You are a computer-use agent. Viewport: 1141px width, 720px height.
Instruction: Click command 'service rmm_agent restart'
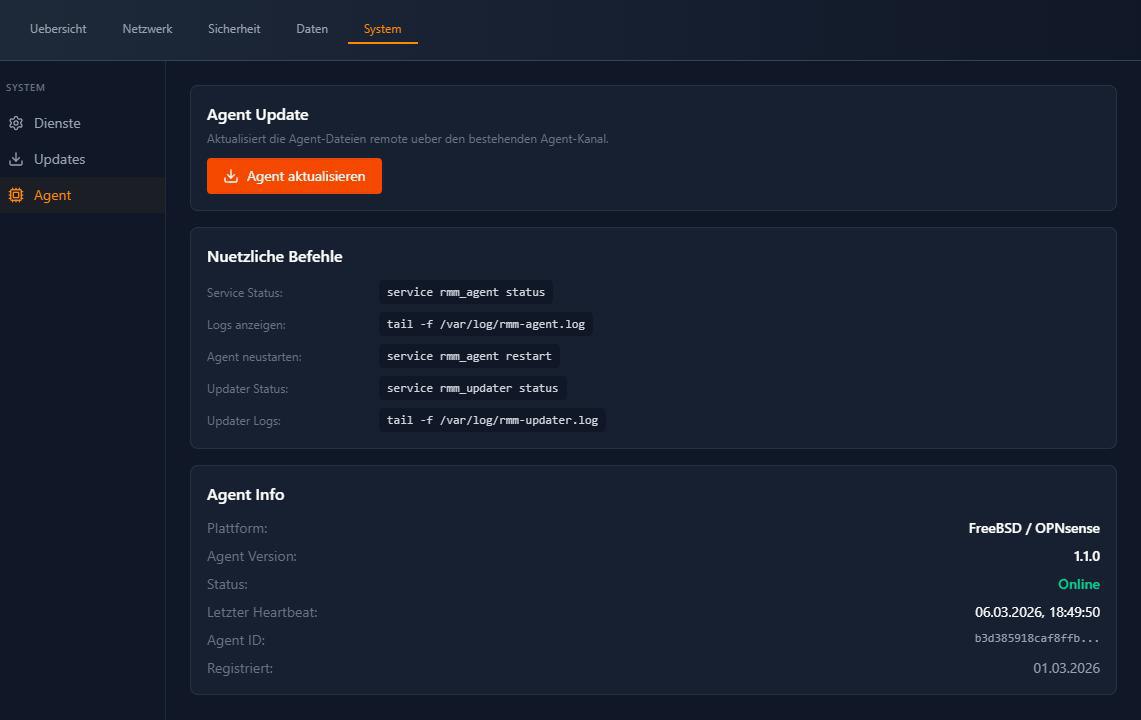point(469,356)
